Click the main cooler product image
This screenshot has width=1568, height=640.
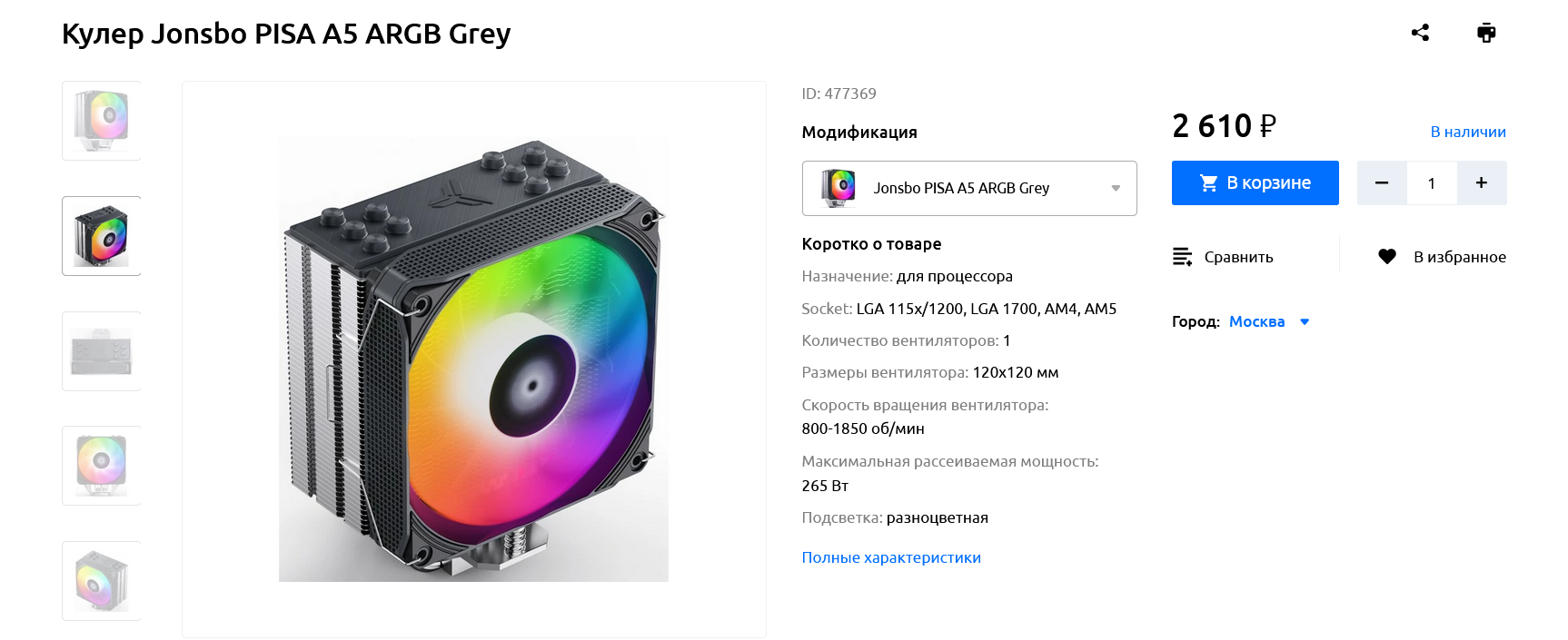point(473,359)
